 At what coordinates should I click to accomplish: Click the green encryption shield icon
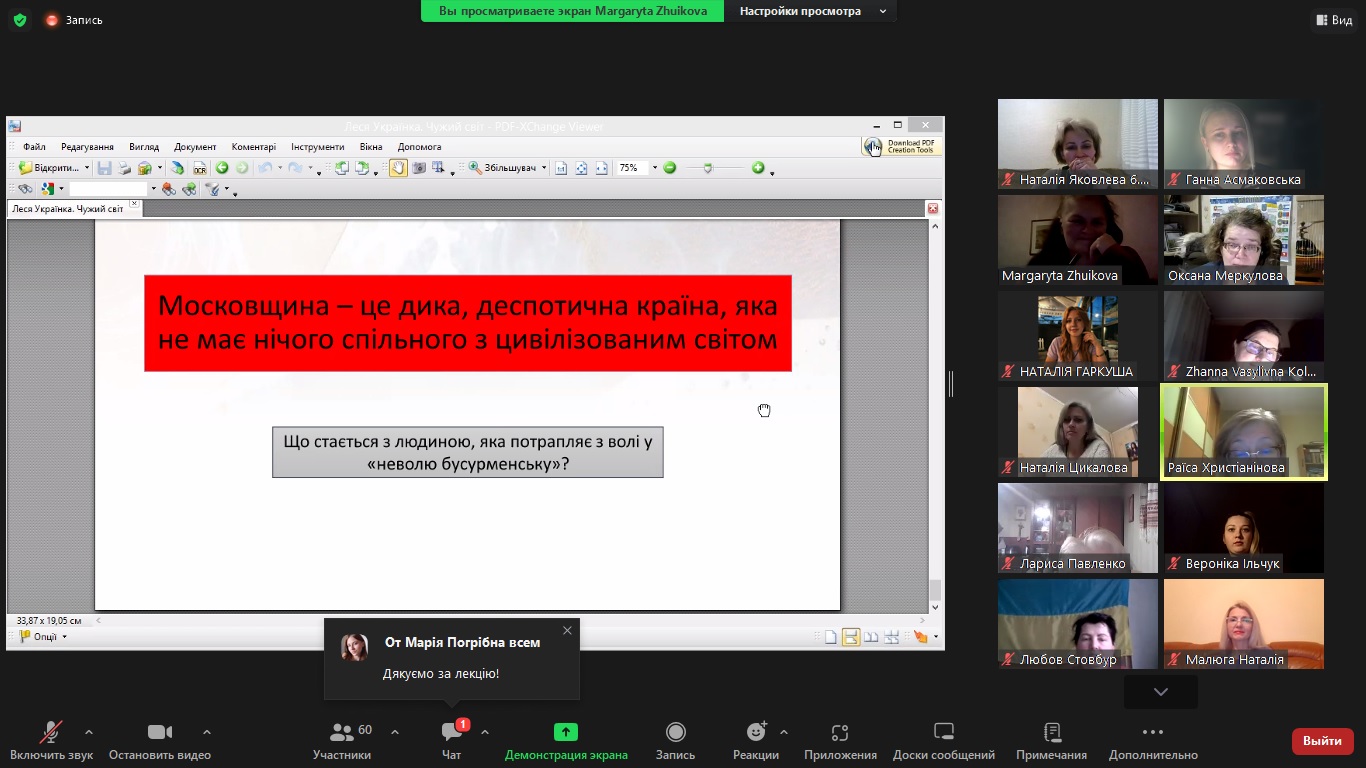[20, 20]
